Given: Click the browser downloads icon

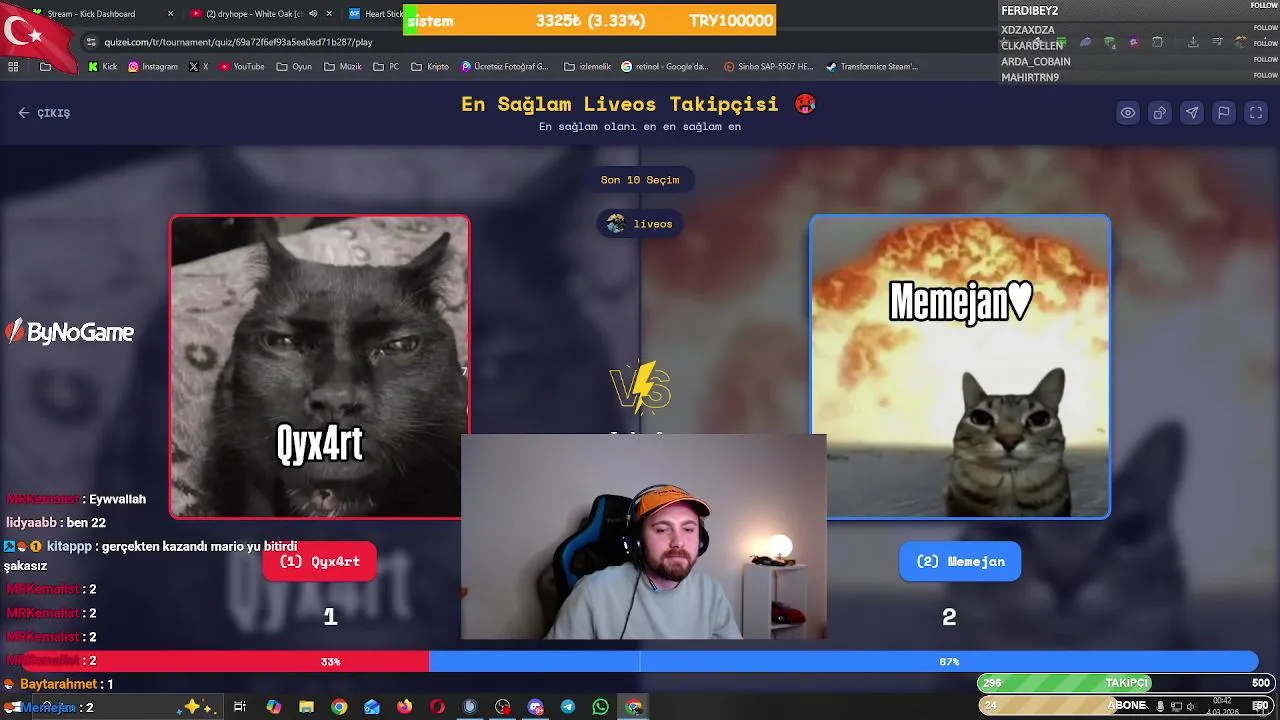Looking at the screenshot, I should pos(1193,42).
